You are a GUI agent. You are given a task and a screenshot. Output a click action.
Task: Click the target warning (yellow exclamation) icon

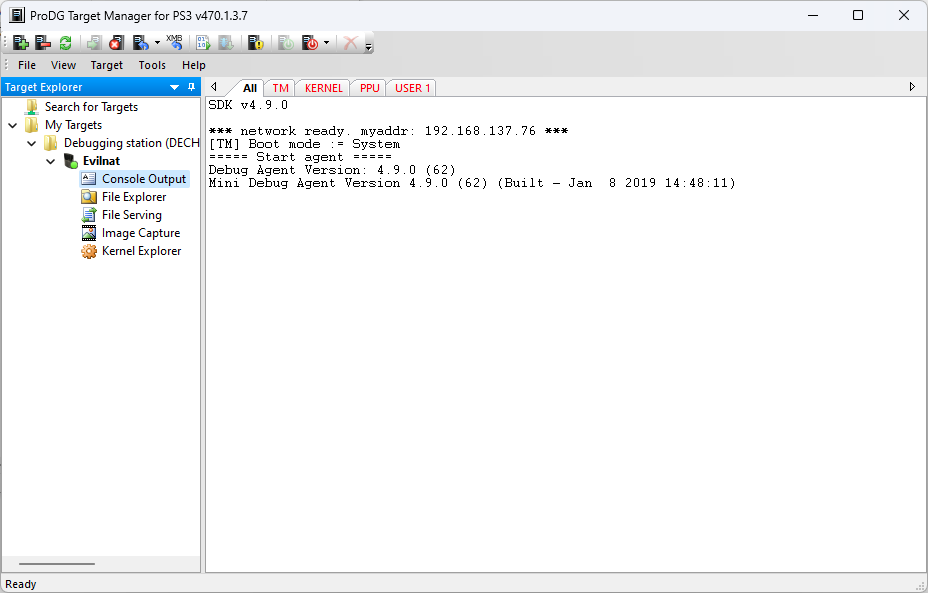(x=255, y=43)
